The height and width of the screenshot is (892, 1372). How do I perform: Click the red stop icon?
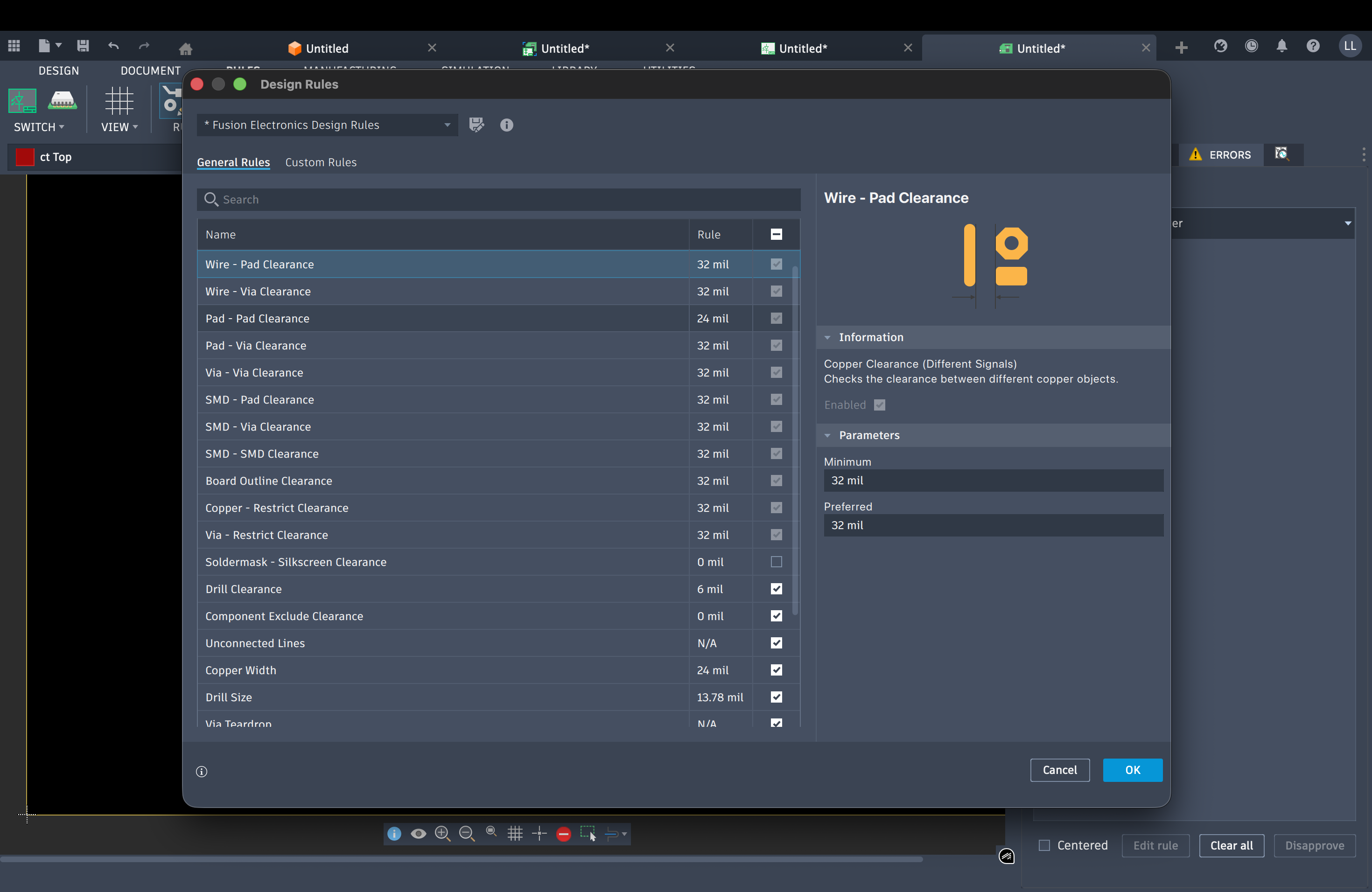(563, 834)
